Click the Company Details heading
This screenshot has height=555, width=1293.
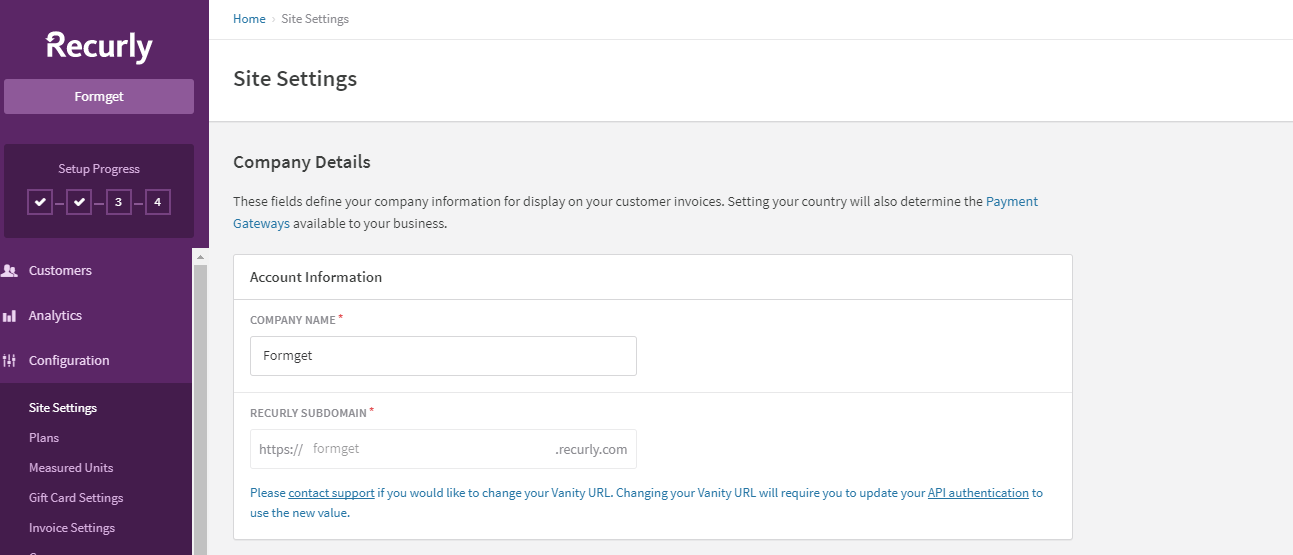302,162
